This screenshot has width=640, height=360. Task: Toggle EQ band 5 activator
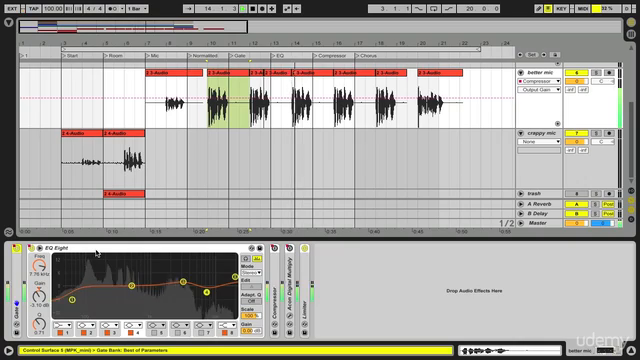point(154,333)
